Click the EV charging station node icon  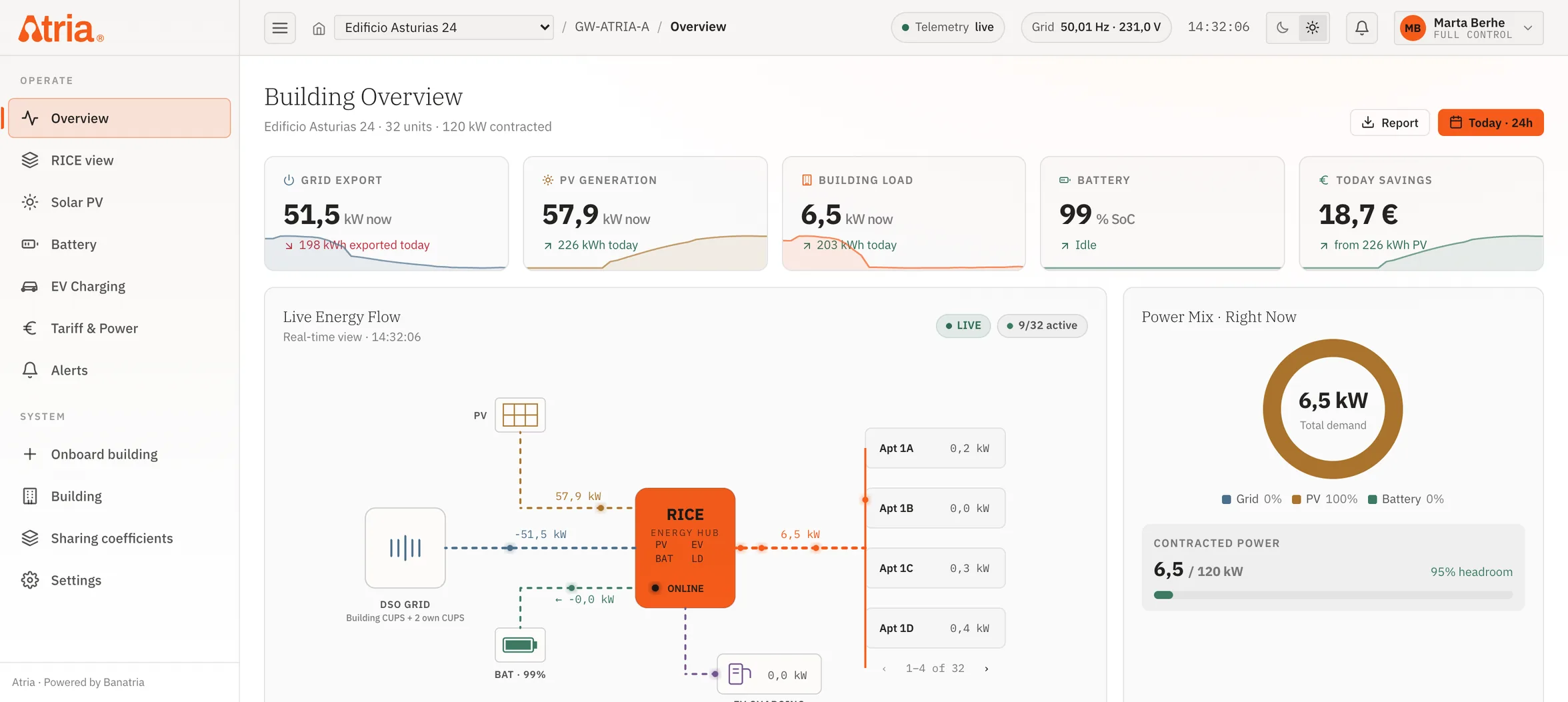click(739, 674)
